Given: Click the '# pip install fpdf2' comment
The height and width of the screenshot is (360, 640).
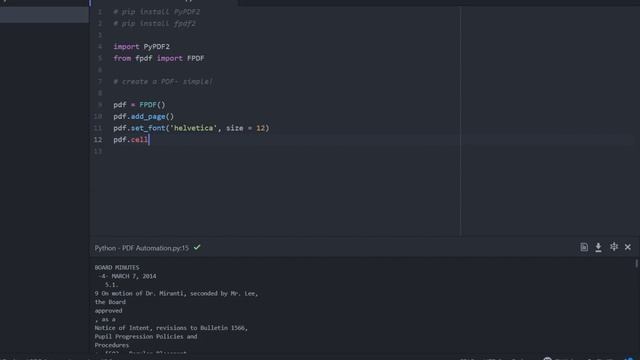Looking at the screenshot, I should [x=155, y=24].
